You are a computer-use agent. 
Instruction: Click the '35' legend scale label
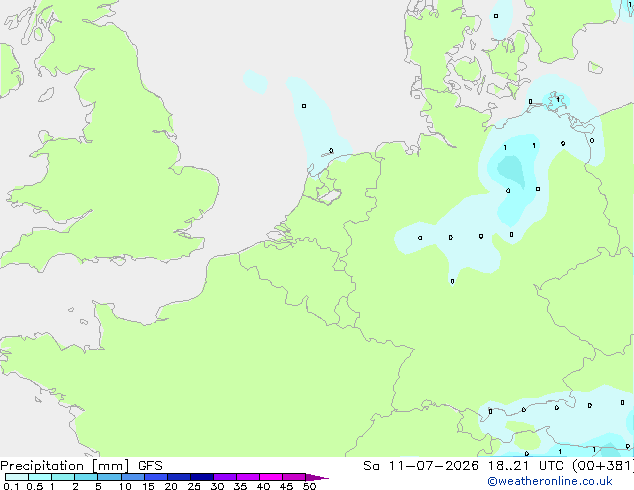pyautogui.click(x=240, y=486)
